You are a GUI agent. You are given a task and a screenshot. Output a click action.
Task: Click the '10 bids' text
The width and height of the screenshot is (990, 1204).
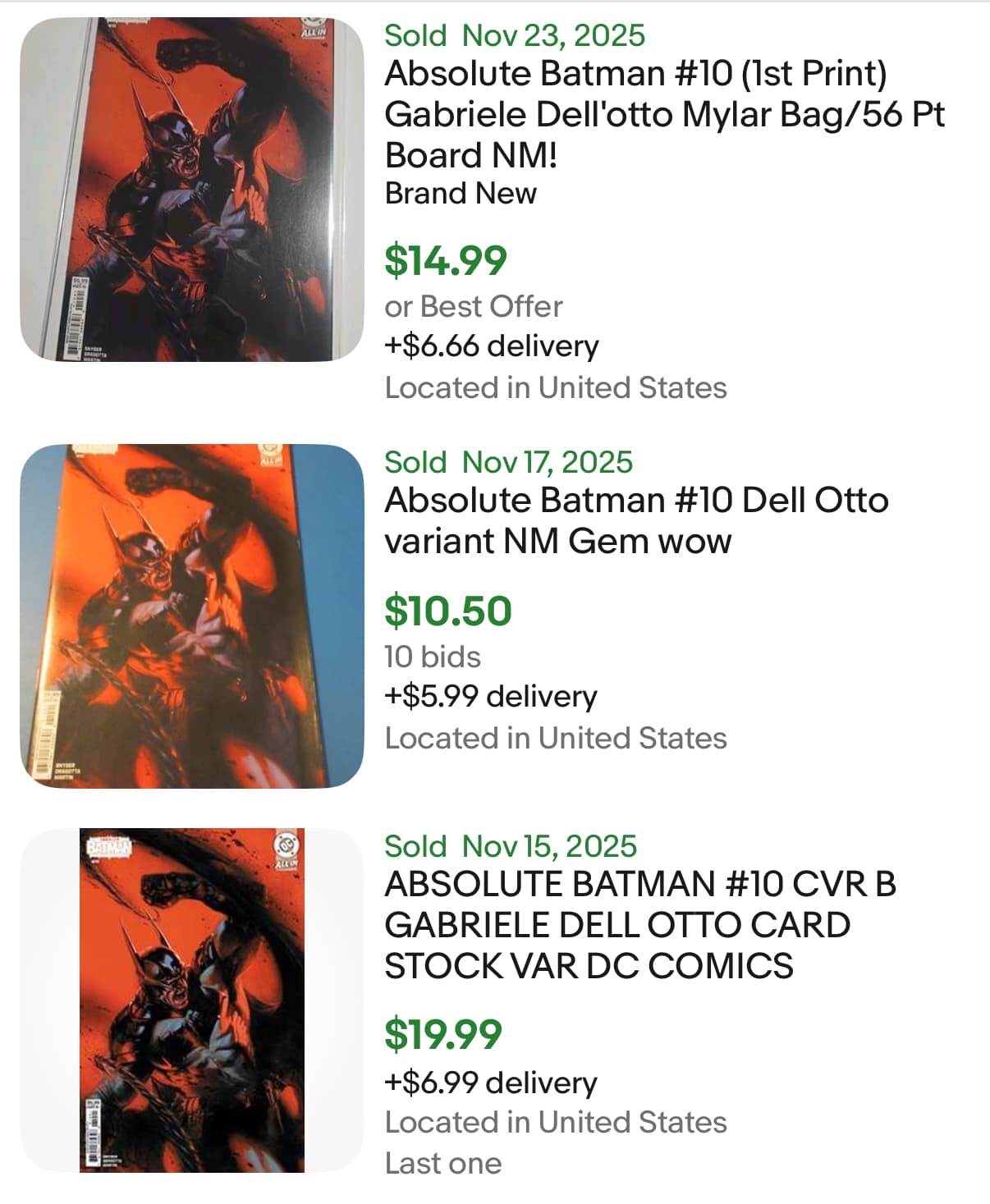(x=432, y=657)
